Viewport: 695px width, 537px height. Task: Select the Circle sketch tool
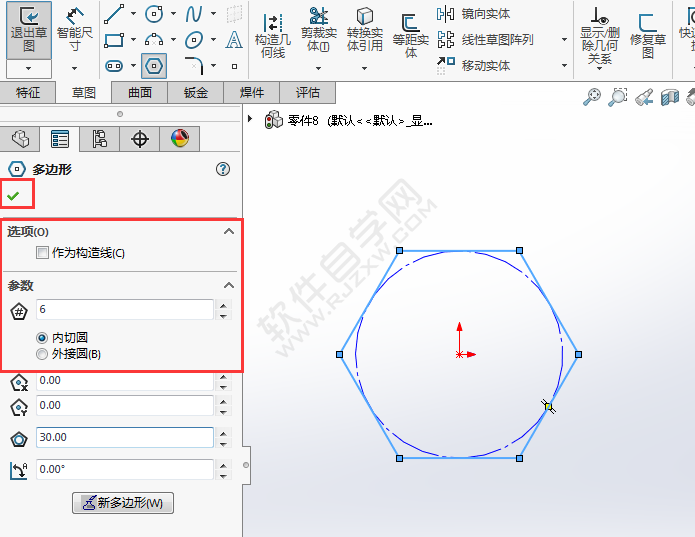[x=154, y=14]
